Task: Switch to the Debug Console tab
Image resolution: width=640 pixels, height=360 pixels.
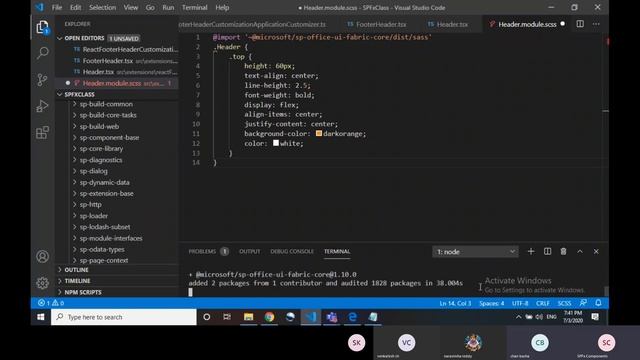Action: 292,251
